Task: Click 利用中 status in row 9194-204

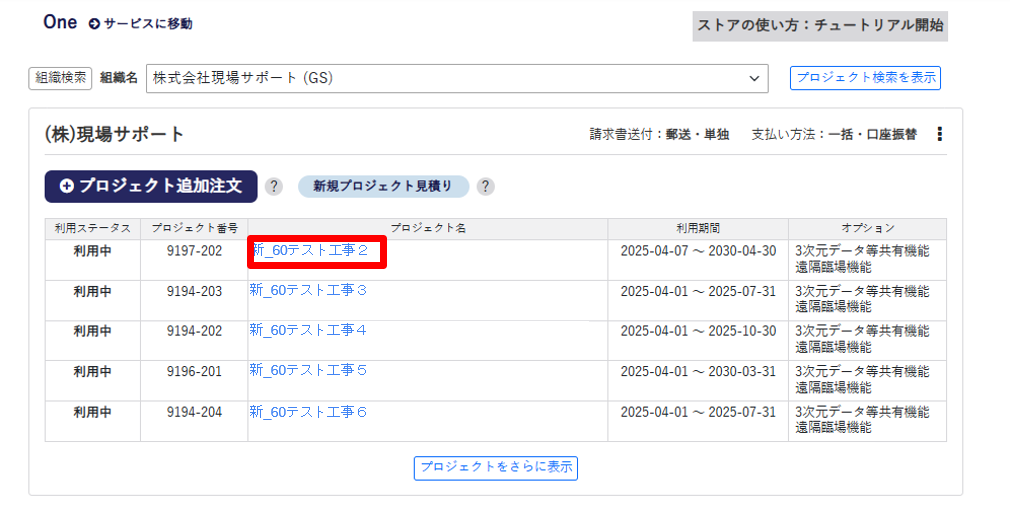Action: [x=92, y=412]
